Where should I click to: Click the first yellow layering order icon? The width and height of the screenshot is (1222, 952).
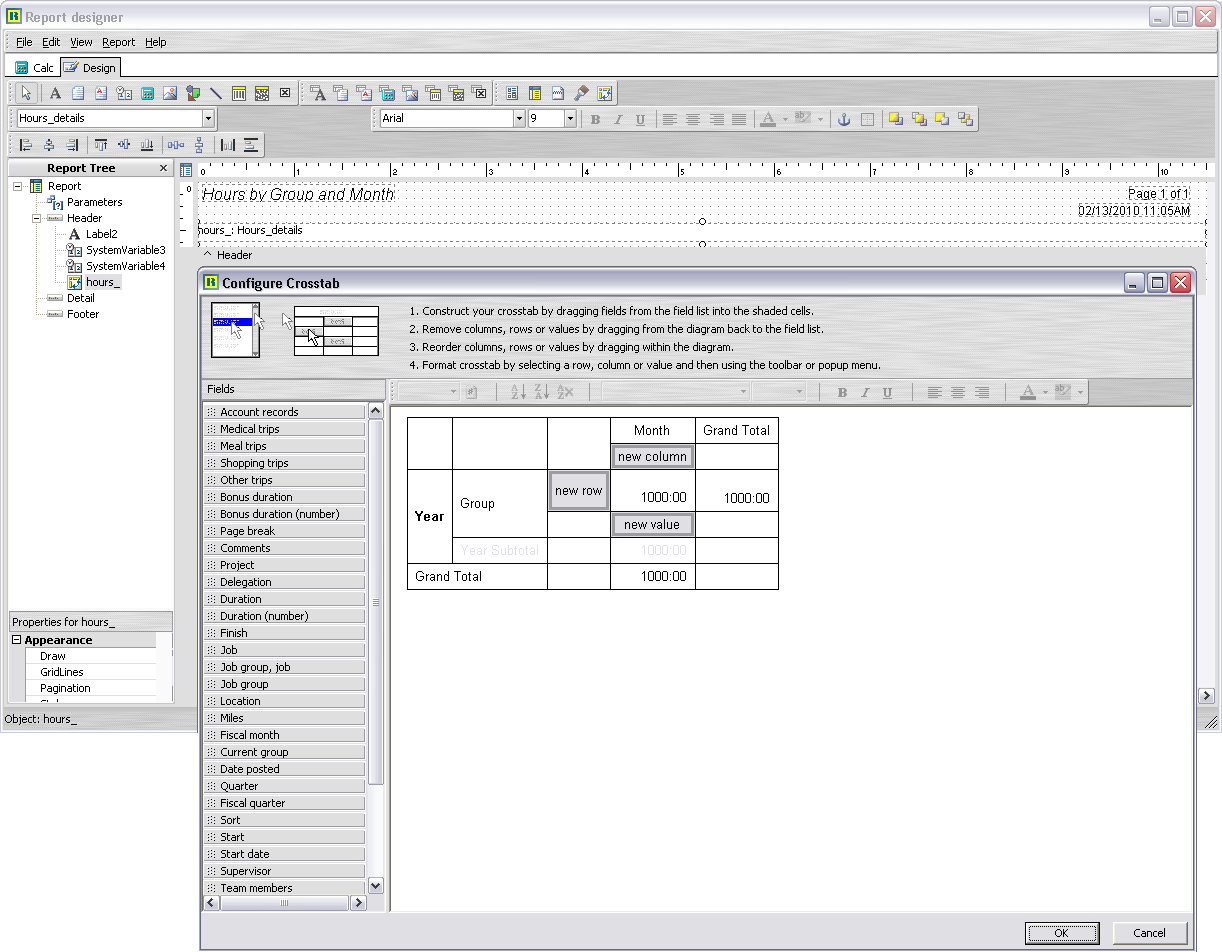pyautogui.click(x=895, y=119)
